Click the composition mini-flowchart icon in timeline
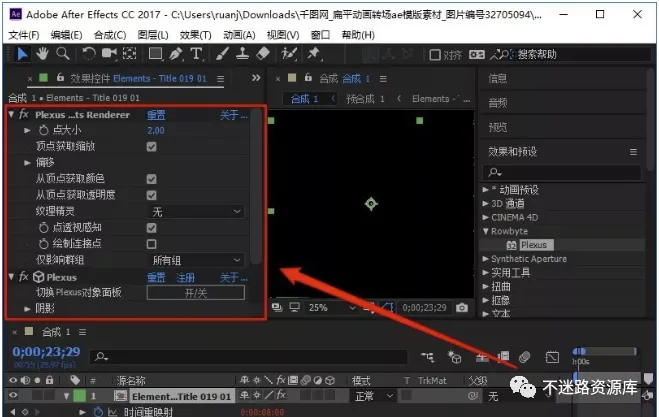Screen dimensions: 659x417 point(428,357)
